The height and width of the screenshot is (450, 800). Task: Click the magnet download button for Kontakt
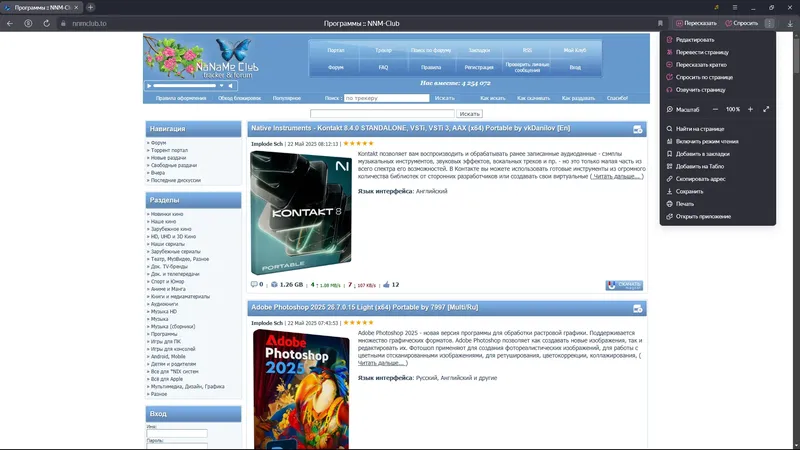point(624,285)
